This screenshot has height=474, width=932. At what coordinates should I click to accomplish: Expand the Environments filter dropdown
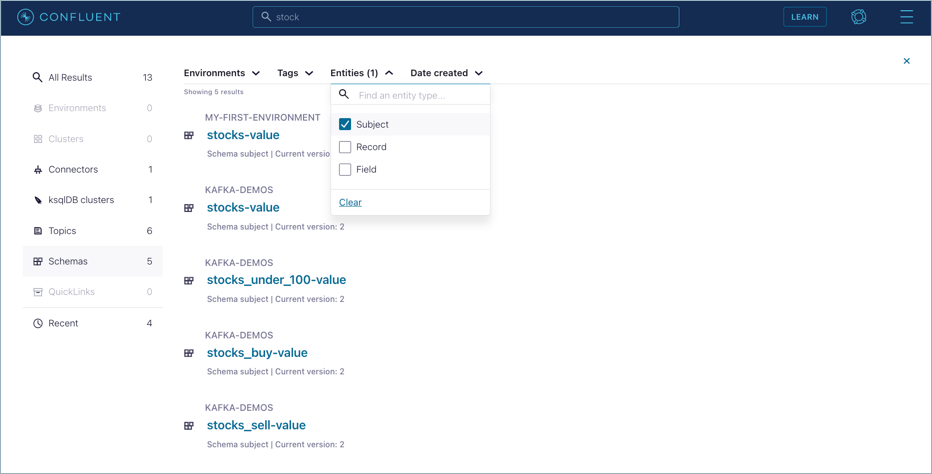222,73
